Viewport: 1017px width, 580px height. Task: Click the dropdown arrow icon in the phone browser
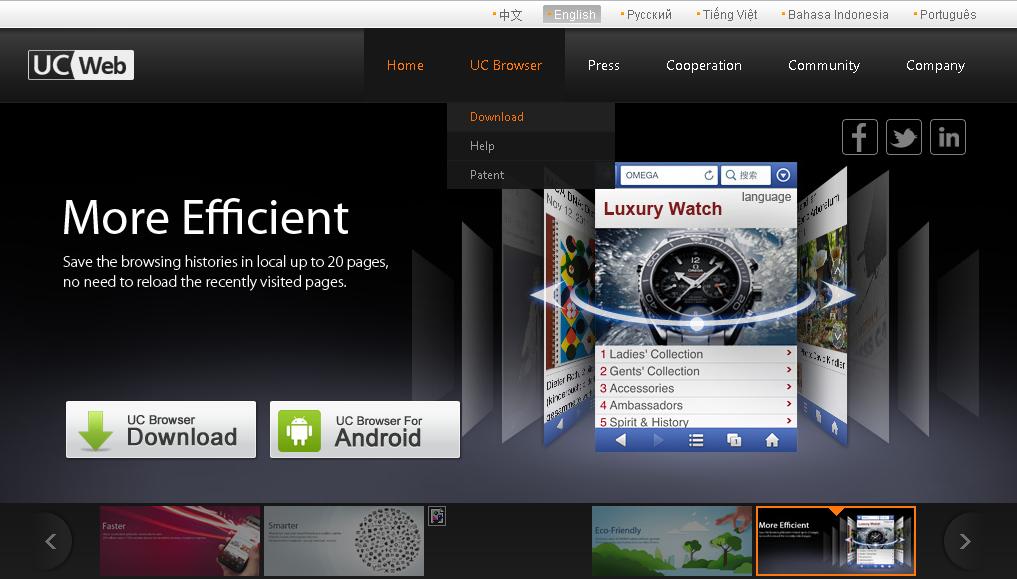(783, 175)
